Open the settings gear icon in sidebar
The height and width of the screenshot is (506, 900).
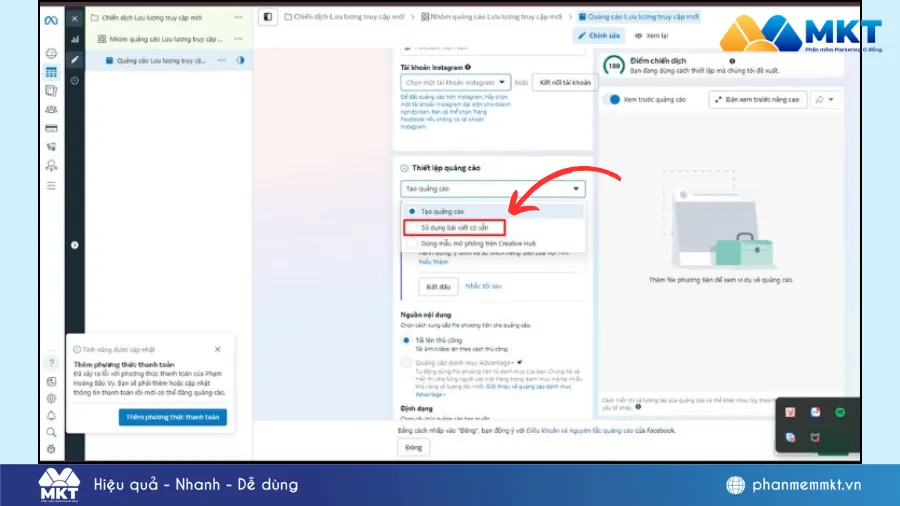51,398
